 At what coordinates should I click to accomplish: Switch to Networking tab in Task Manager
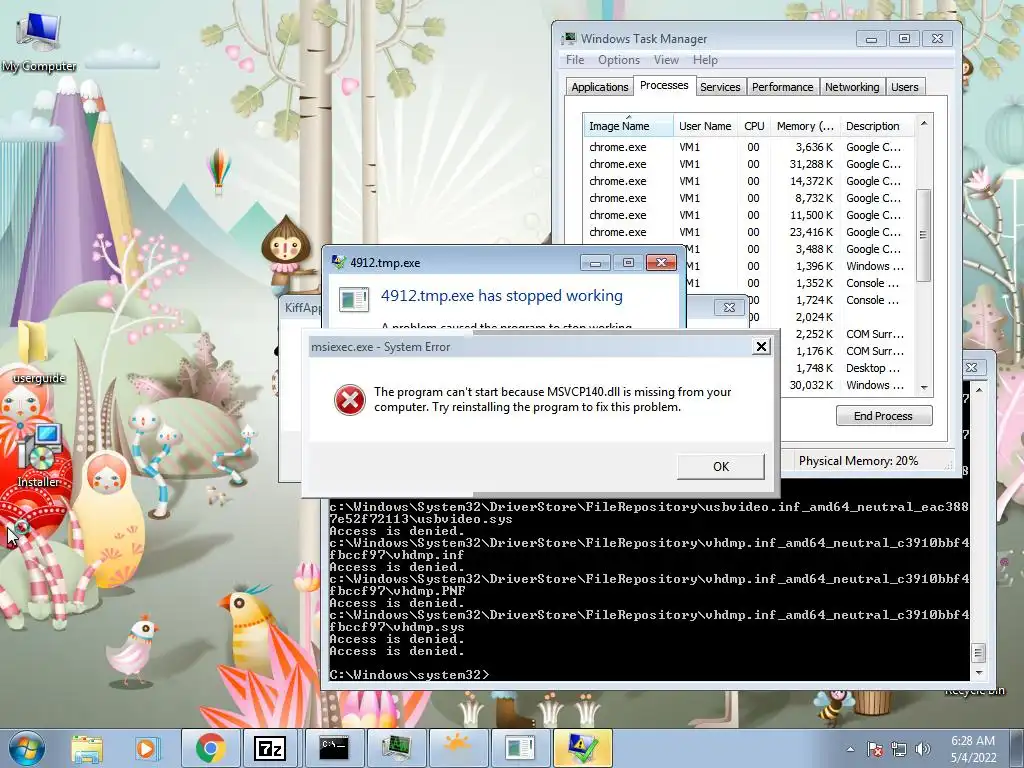[852, 87]
